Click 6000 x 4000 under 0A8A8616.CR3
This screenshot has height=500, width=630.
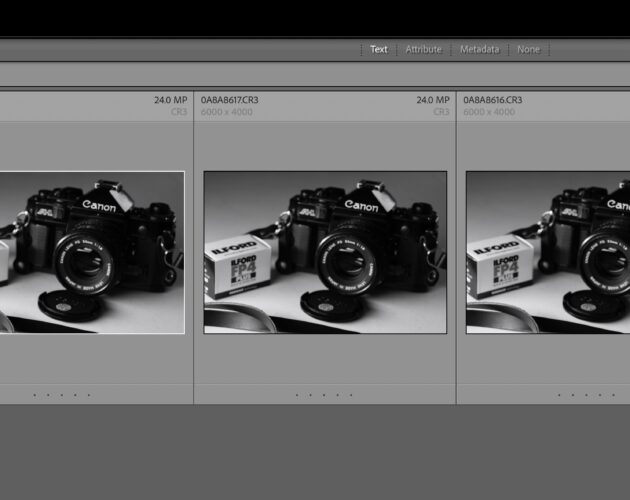pos(489,112)
